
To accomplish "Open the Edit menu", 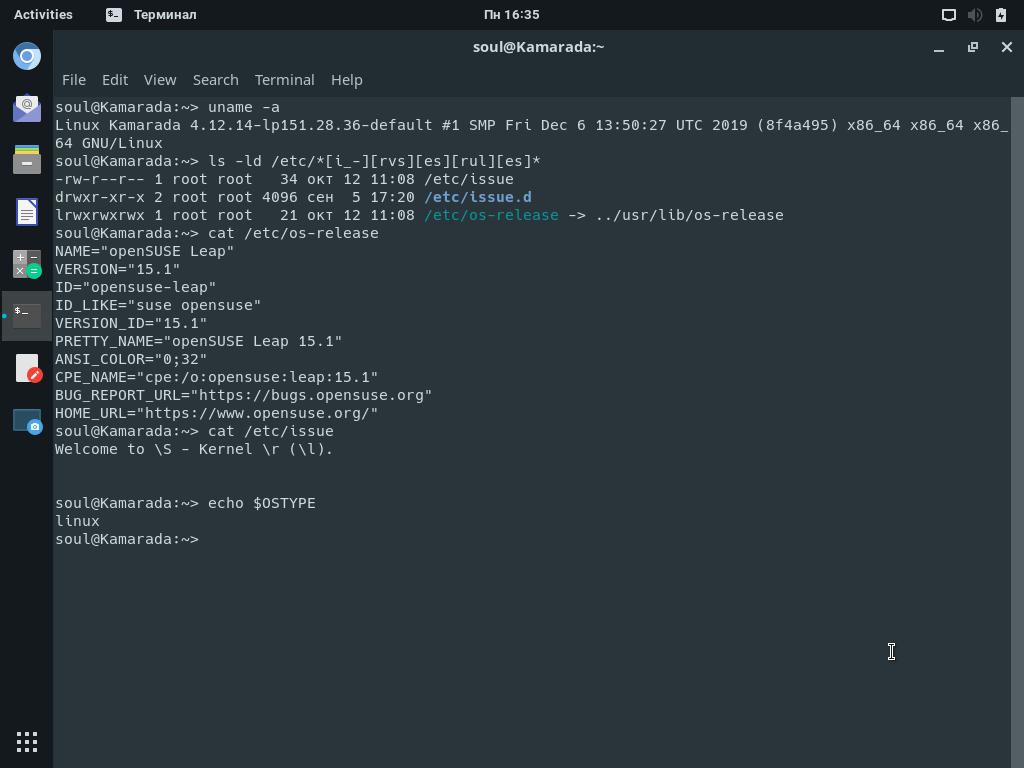I will (x=115, y=80).
